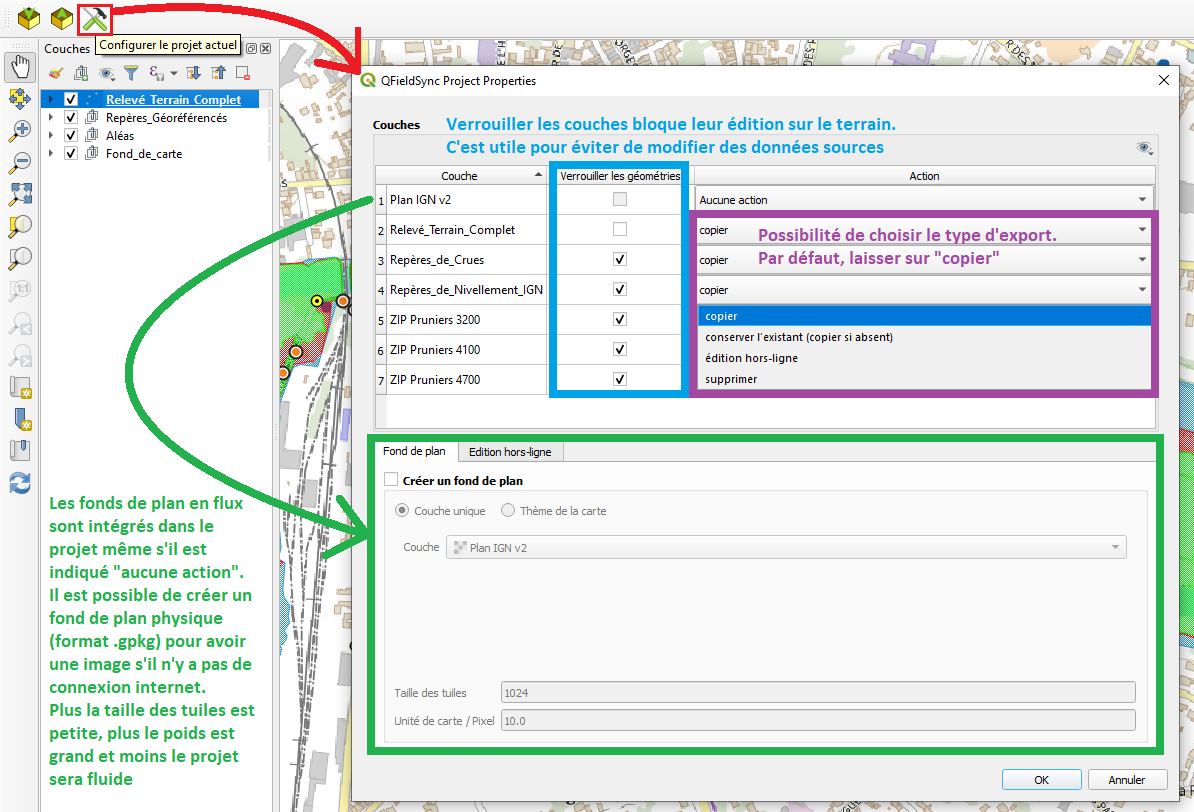Unlock geometries for ZIP Pruniers 3200
The image size is (1194, 812).
(x=620, y=319)
